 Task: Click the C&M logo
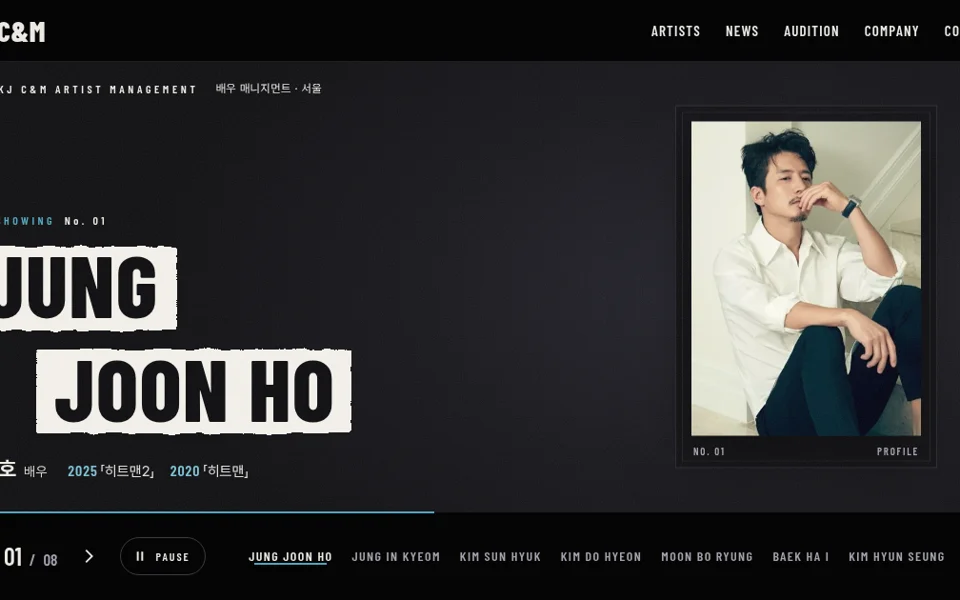coord(22,32)
